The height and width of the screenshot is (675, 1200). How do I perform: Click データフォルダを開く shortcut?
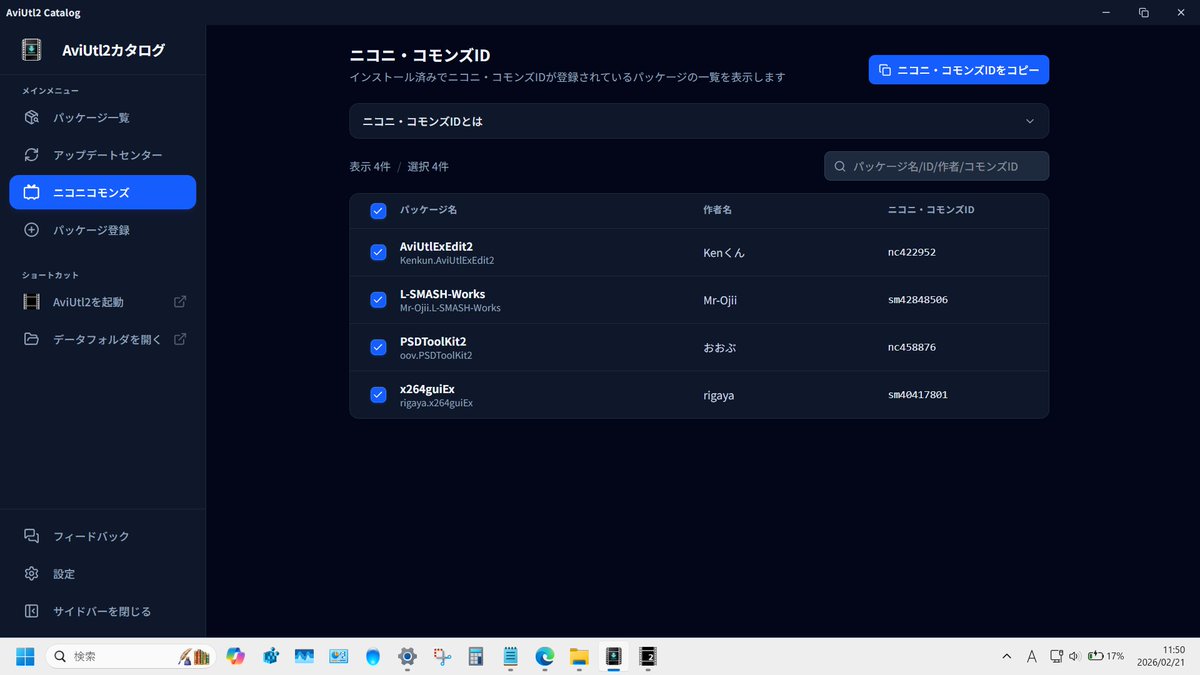tap(102, 339)
